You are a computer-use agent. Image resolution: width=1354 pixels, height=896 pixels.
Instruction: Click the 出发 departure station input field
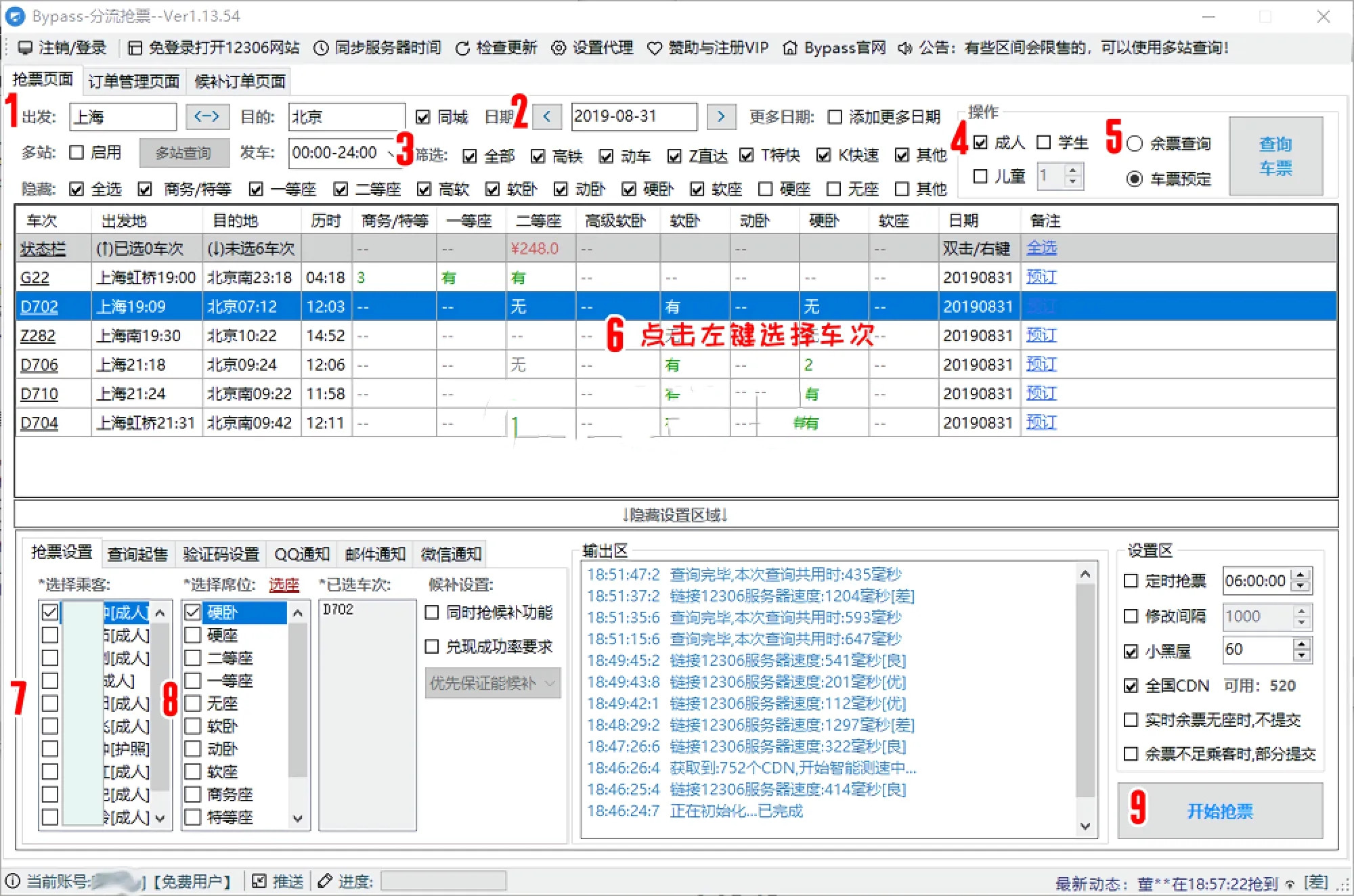122,116
